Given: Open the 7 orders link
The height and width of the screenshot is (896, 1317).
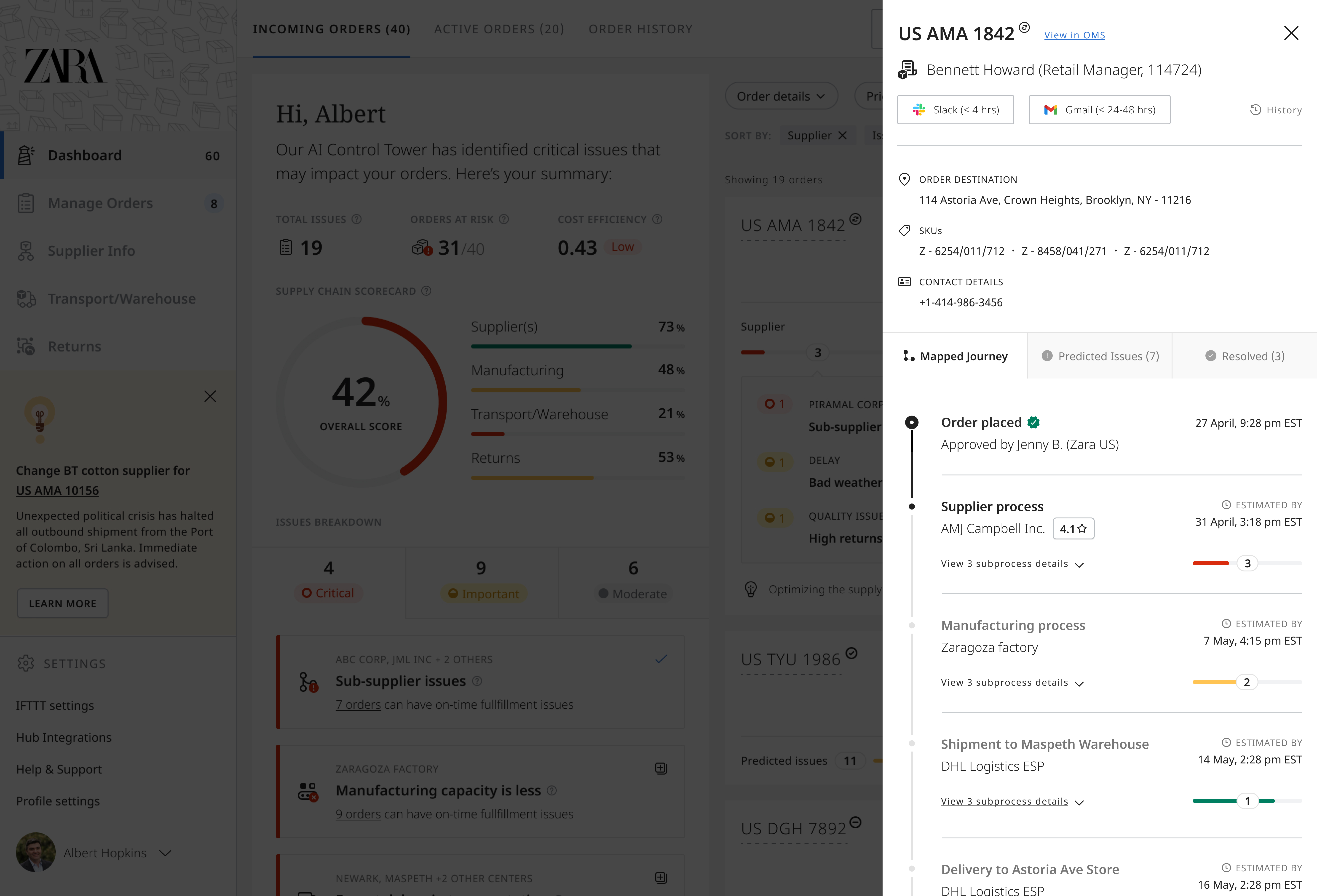Looking at the screenshot, I should click(358, 704).
